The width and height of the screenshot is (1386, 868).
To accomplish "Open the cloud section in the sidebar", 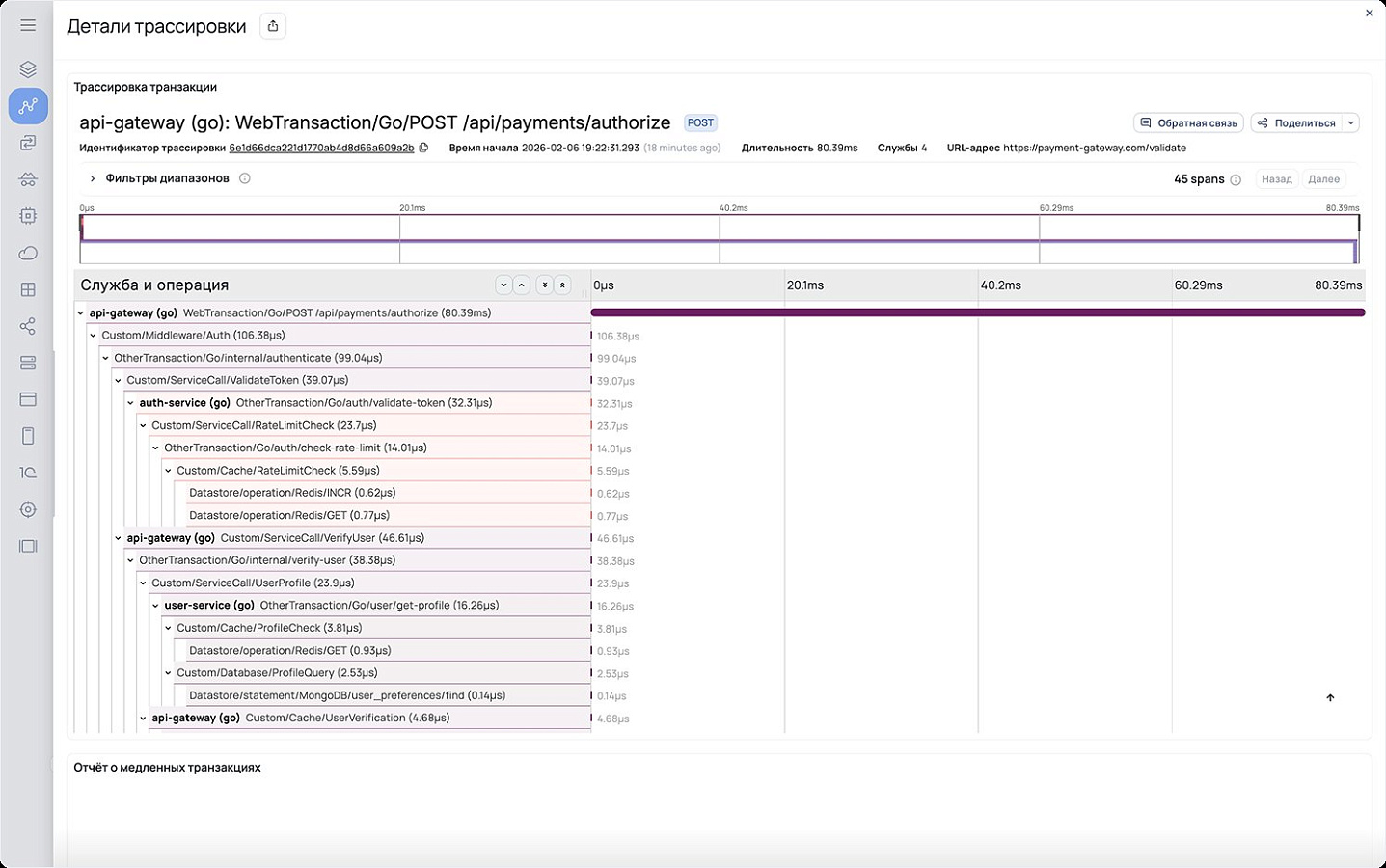I will [x=28, y=253].
